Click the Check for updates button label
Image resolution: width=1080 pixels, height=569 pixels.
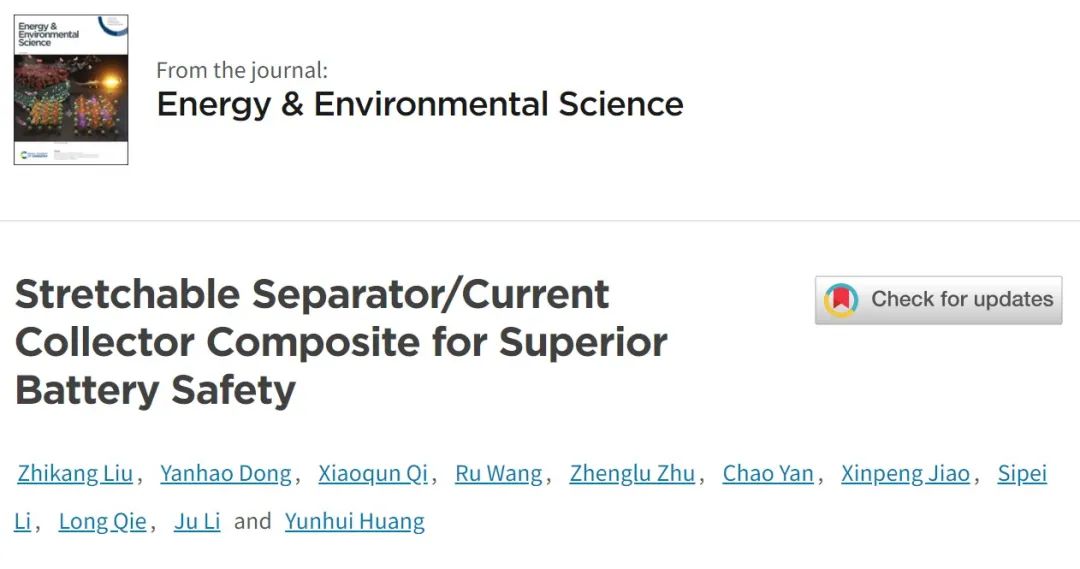962,299
